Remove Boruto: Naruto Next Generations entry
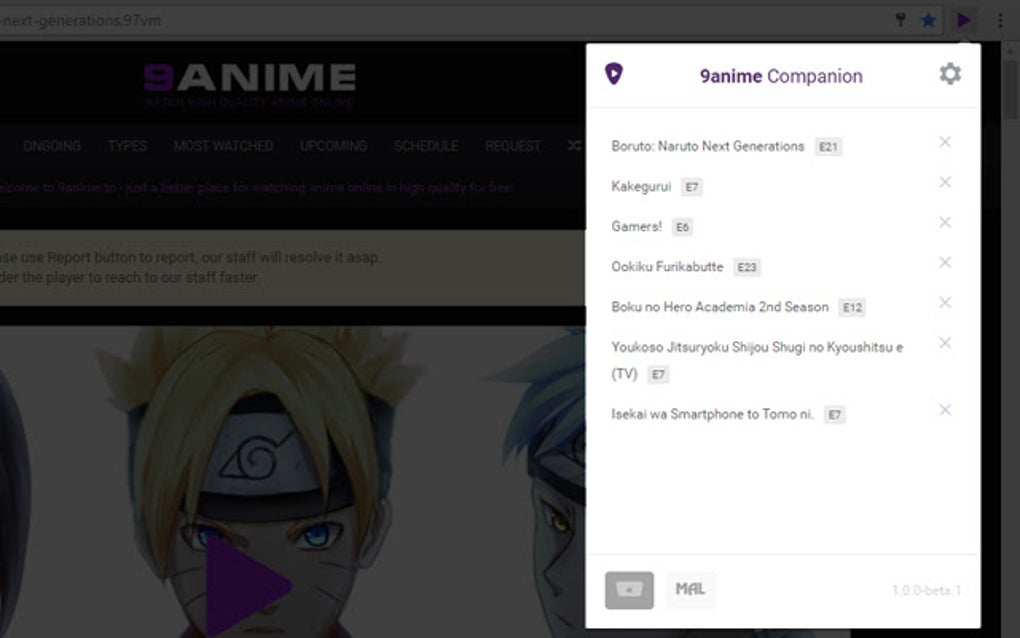The height and width of the screenshot is (638, 1020). 945,142
